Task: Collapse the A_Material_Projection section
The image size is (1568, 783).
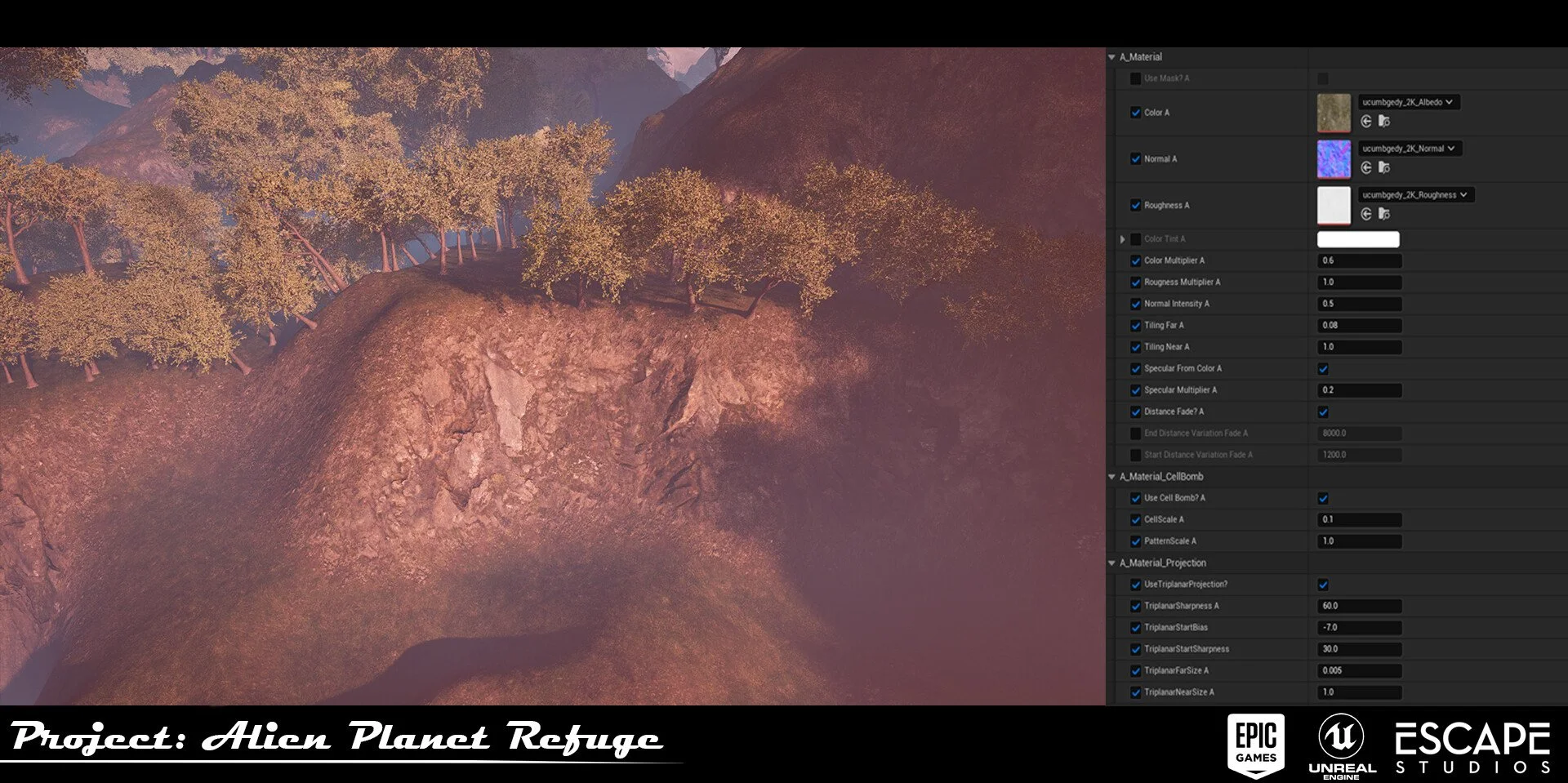Action: [x=1111, y=563]
